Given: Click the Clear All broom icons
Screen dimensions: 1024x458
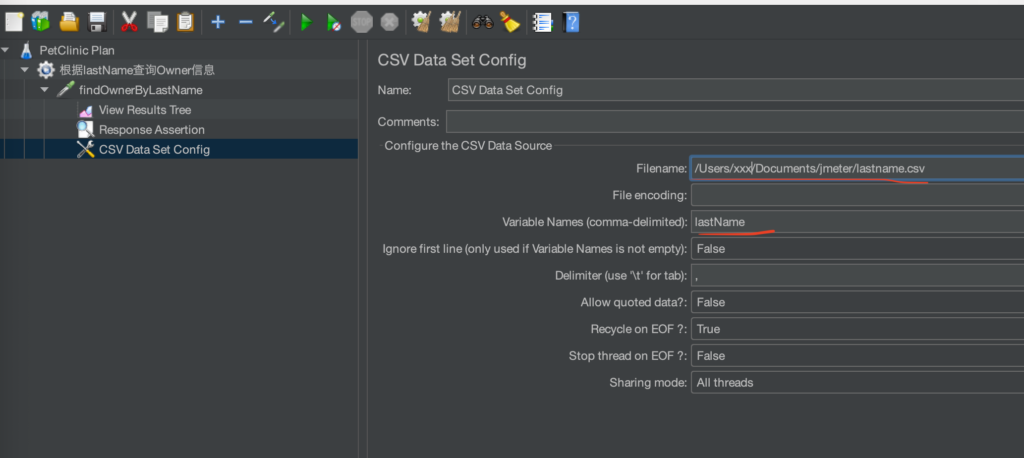Looking at the screenshot, I should 450,23.
